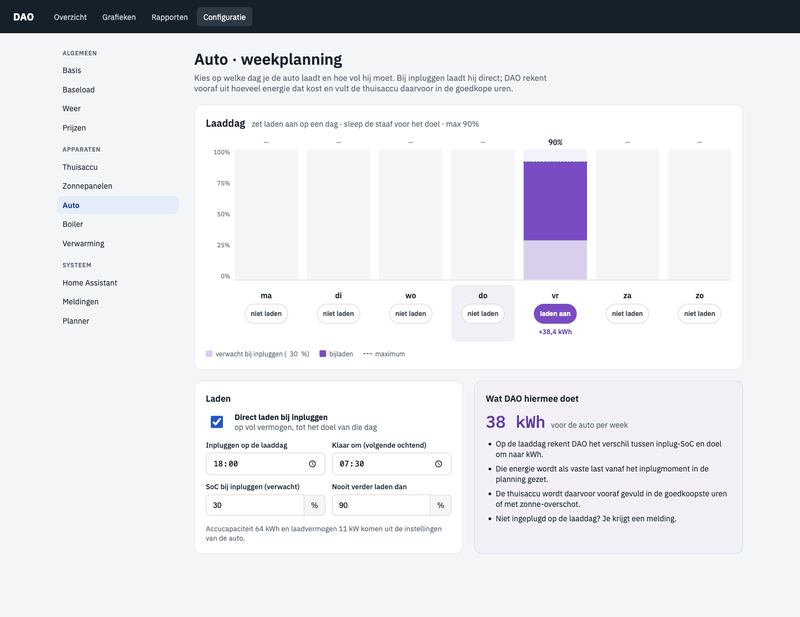Click the empty zo bar in chart
Screen dimensions: 800x617
(699, 214)
